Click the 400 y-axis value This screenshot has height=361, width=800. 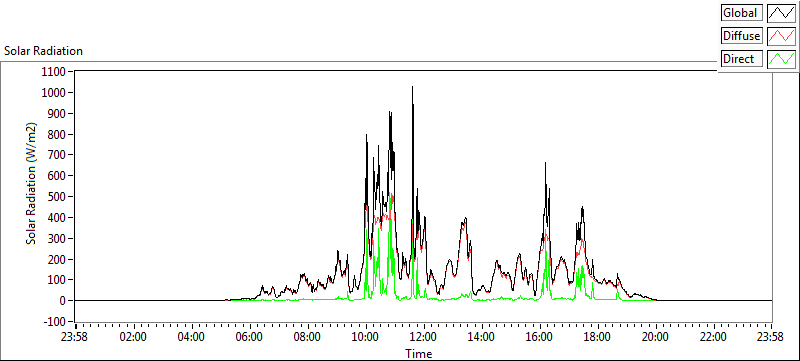tap(58, 218)
